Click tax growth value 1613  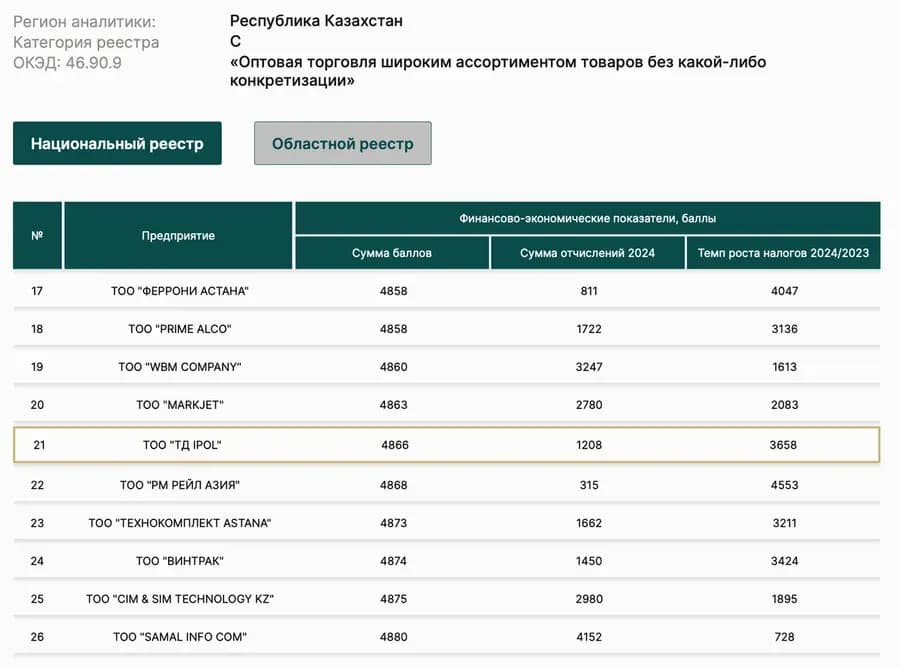(x=785, y=367)
